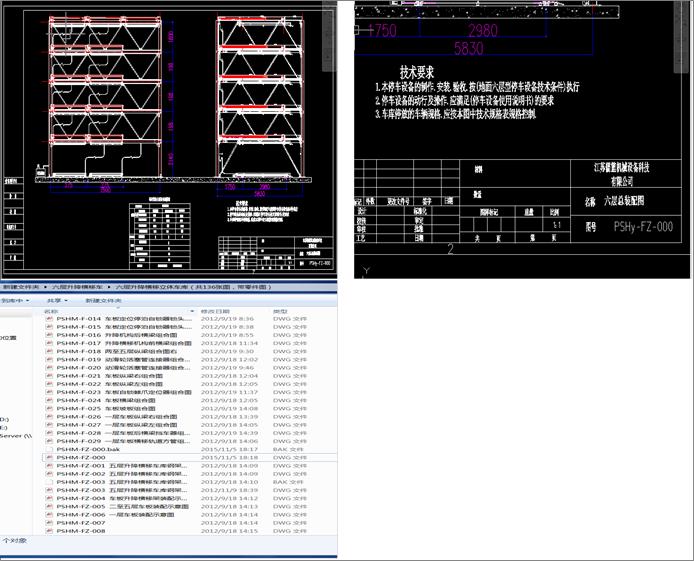Click the left CAD drawing preview thumbnail
This screenshot has width=694, height=561.
click(x=170, y=140)
